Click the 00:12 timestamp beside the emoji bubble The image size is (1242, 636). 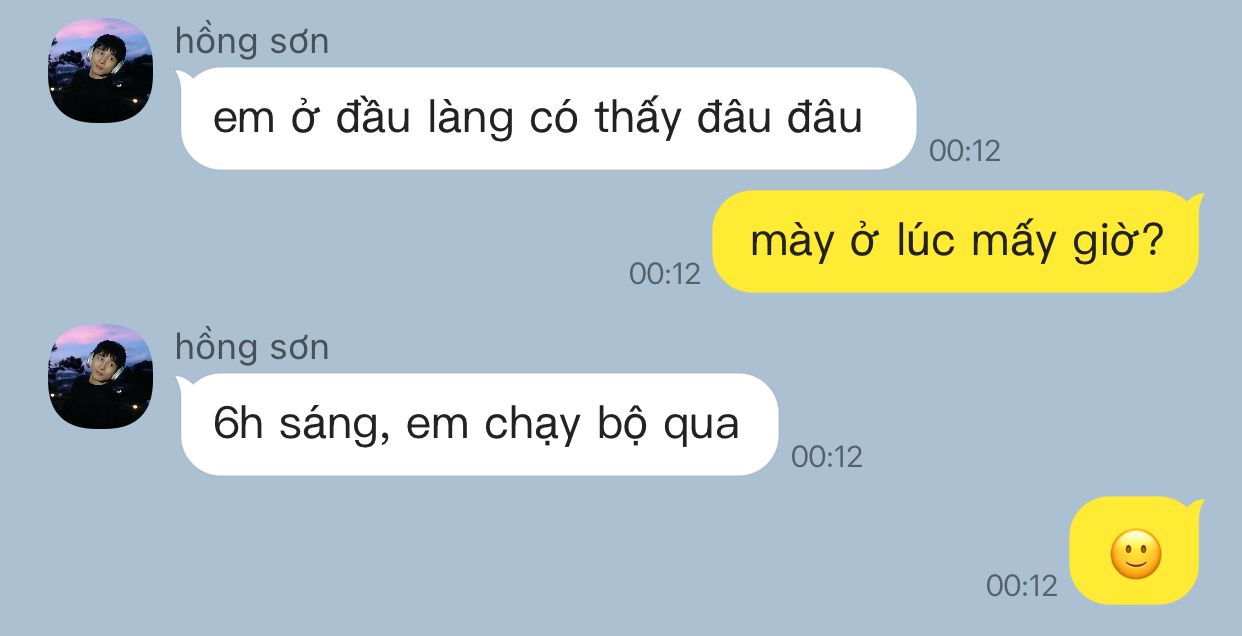coord(1022,585)
